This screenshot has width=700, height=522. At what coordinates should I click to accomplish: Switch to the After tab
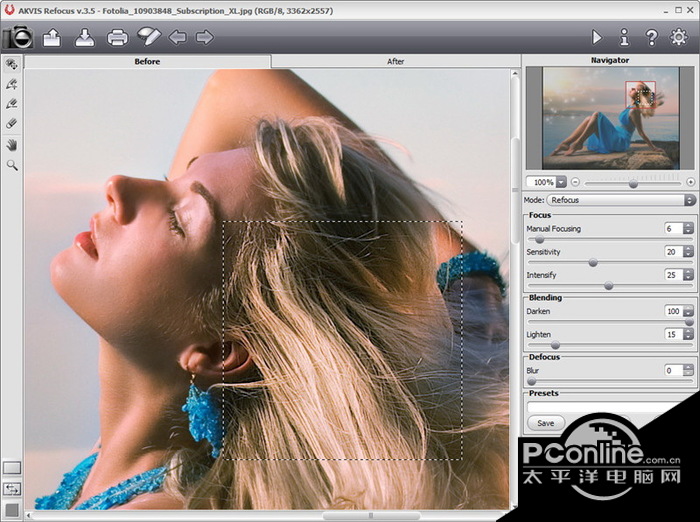click(395, 61)
